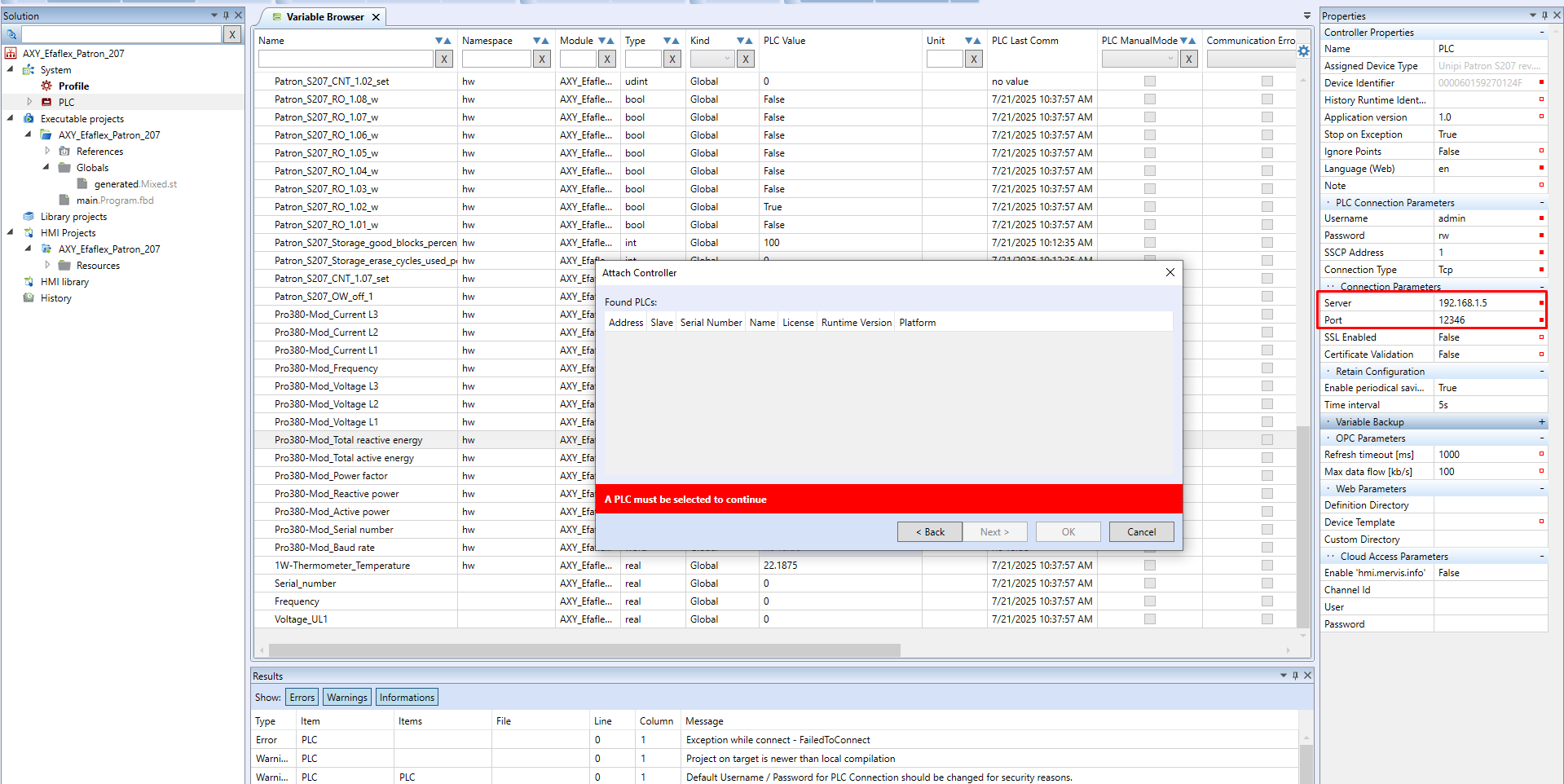The image size is (1564, 784).
Task: Open the Variable Browser column settings gear
Action: [1303, 51]
